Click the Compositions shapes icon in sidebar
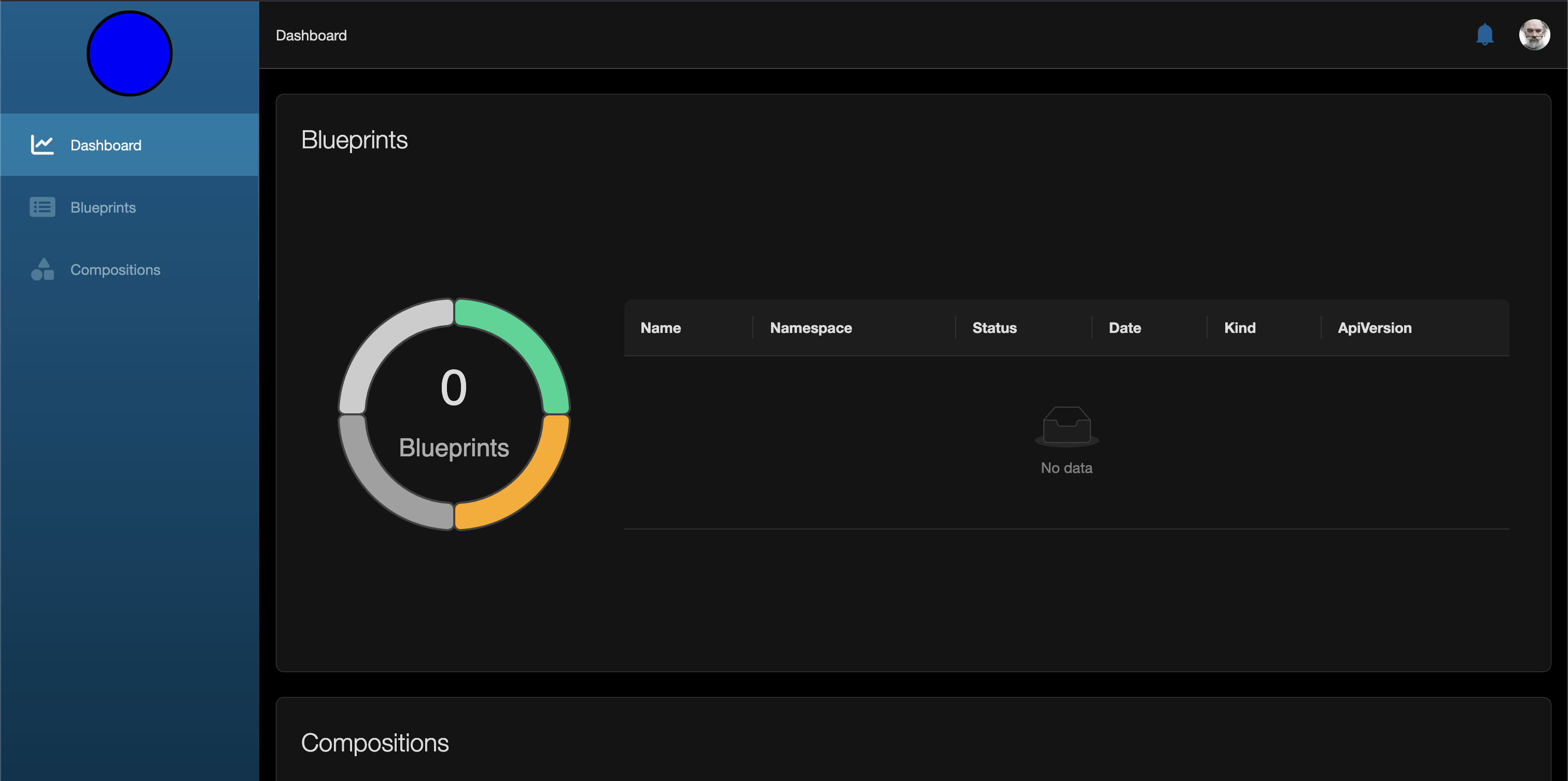Image resolution: width=1568 pixels, height=781 pixels. tap(41, 269)
